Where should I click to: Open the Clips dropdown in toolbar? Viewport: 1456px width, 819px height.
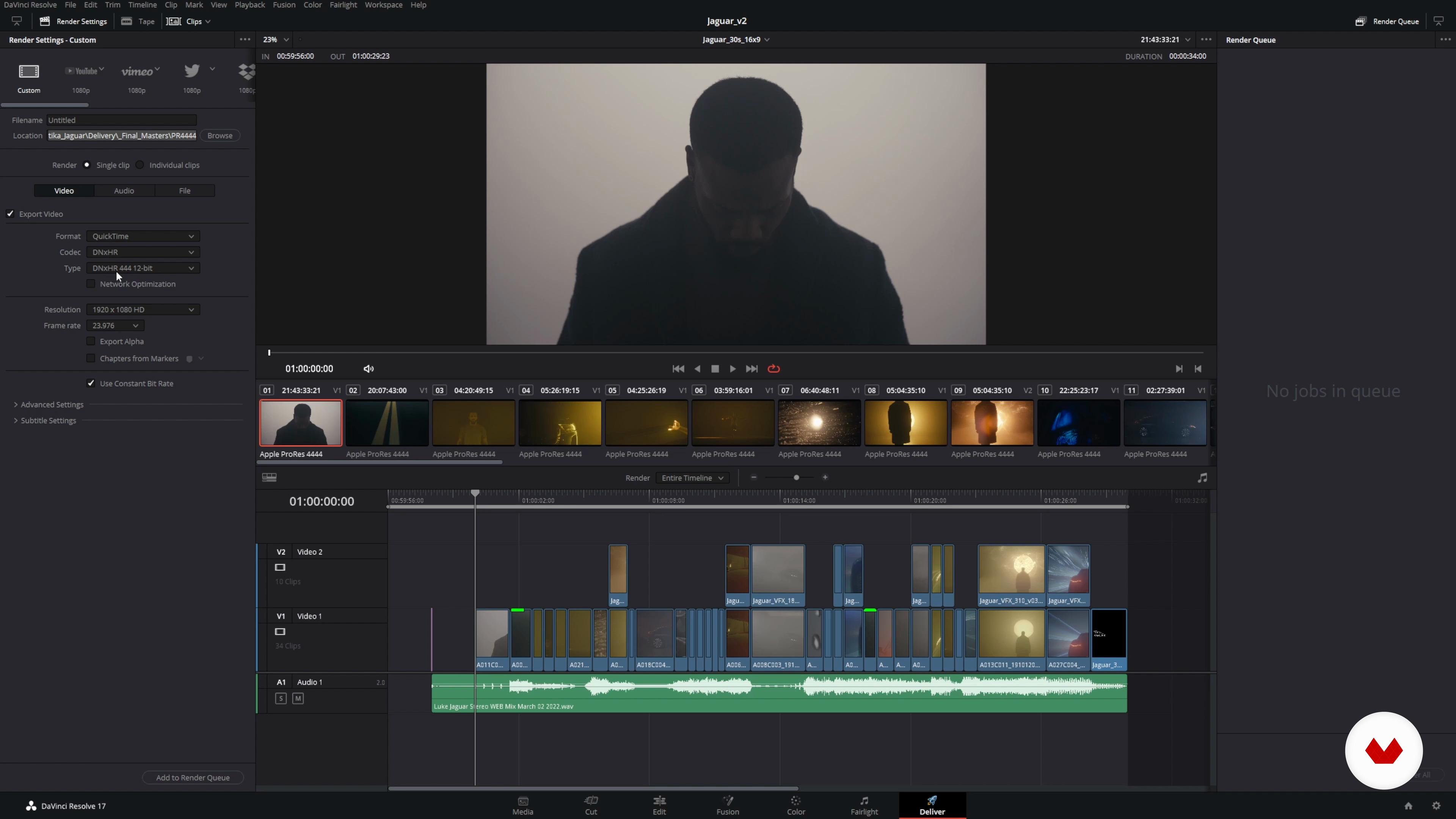point(189,22)
